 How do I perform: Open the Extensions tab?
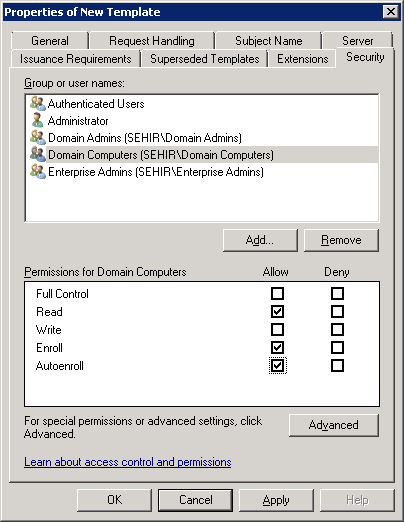[303, 59]
